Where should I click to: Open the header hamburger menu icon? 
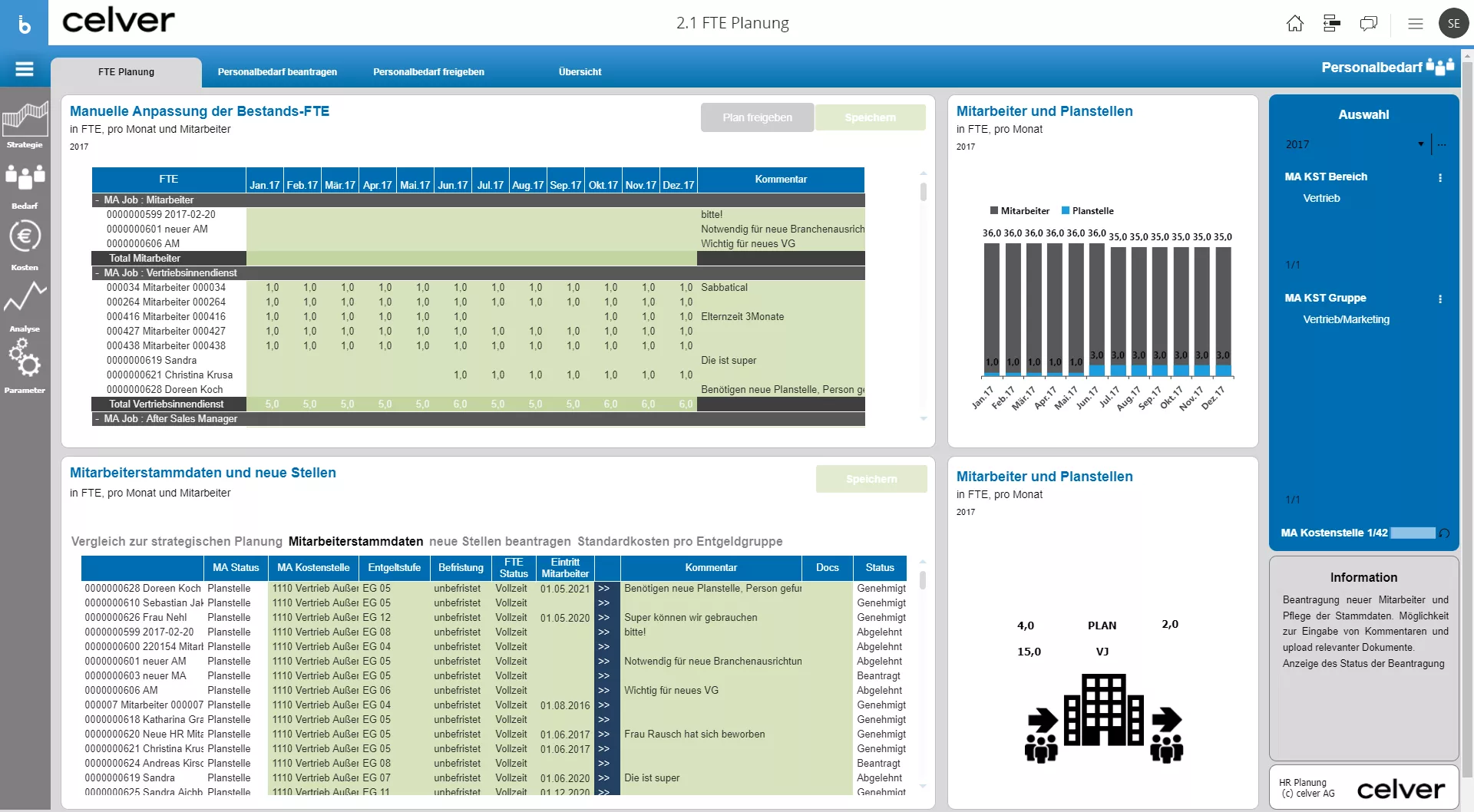pyautogui.click(x=1416, y=24)
